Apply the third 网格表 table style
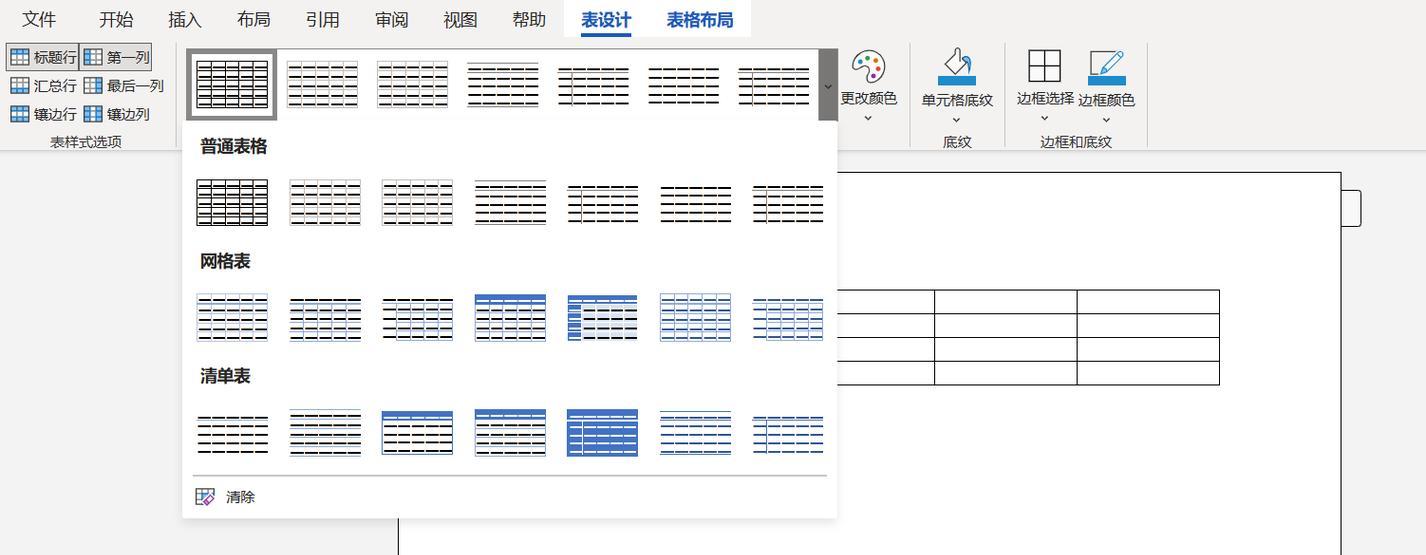 [417, 318]
